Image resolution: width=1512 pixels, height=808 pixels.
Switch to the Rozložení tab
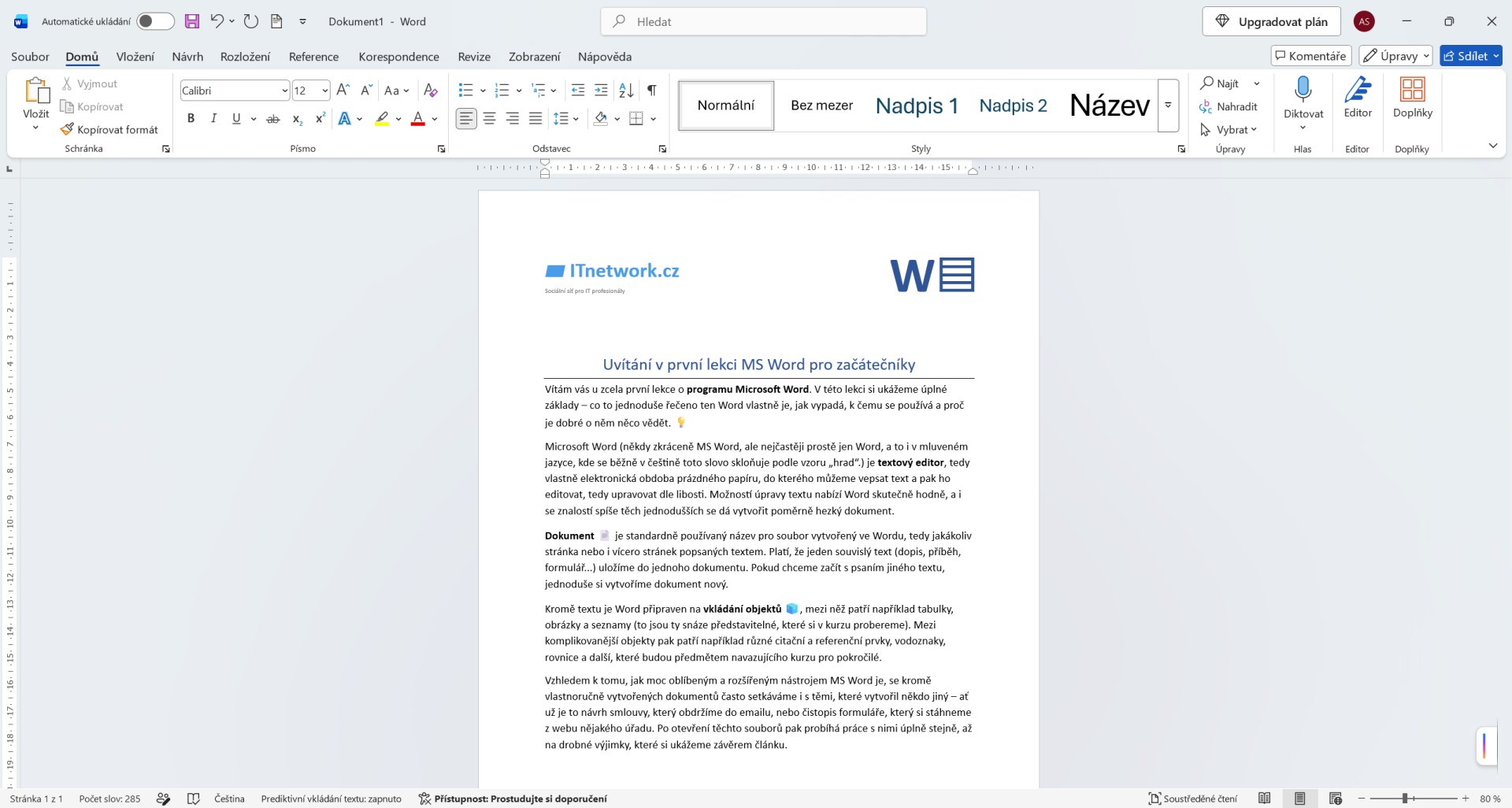(245, 57)
